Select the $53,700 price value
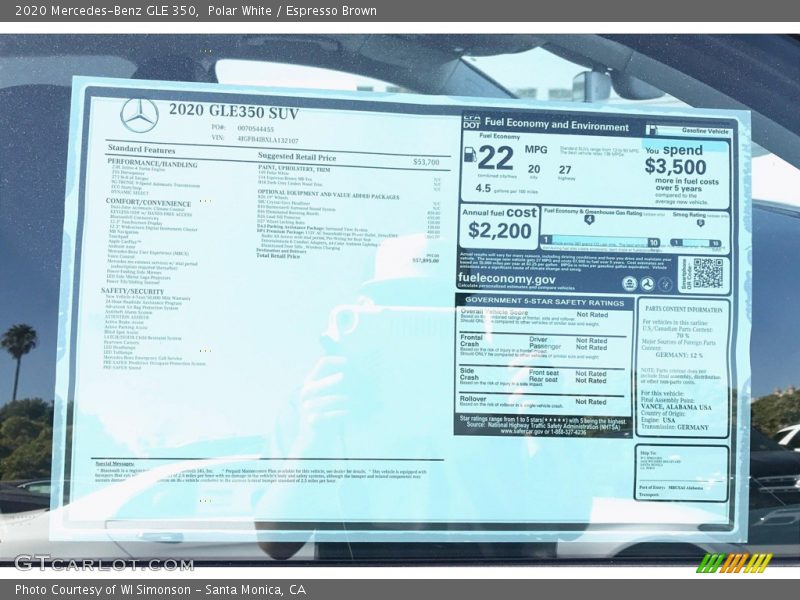Image resolution: width=800 pixels, height=600 pixels. click(426, 162)
